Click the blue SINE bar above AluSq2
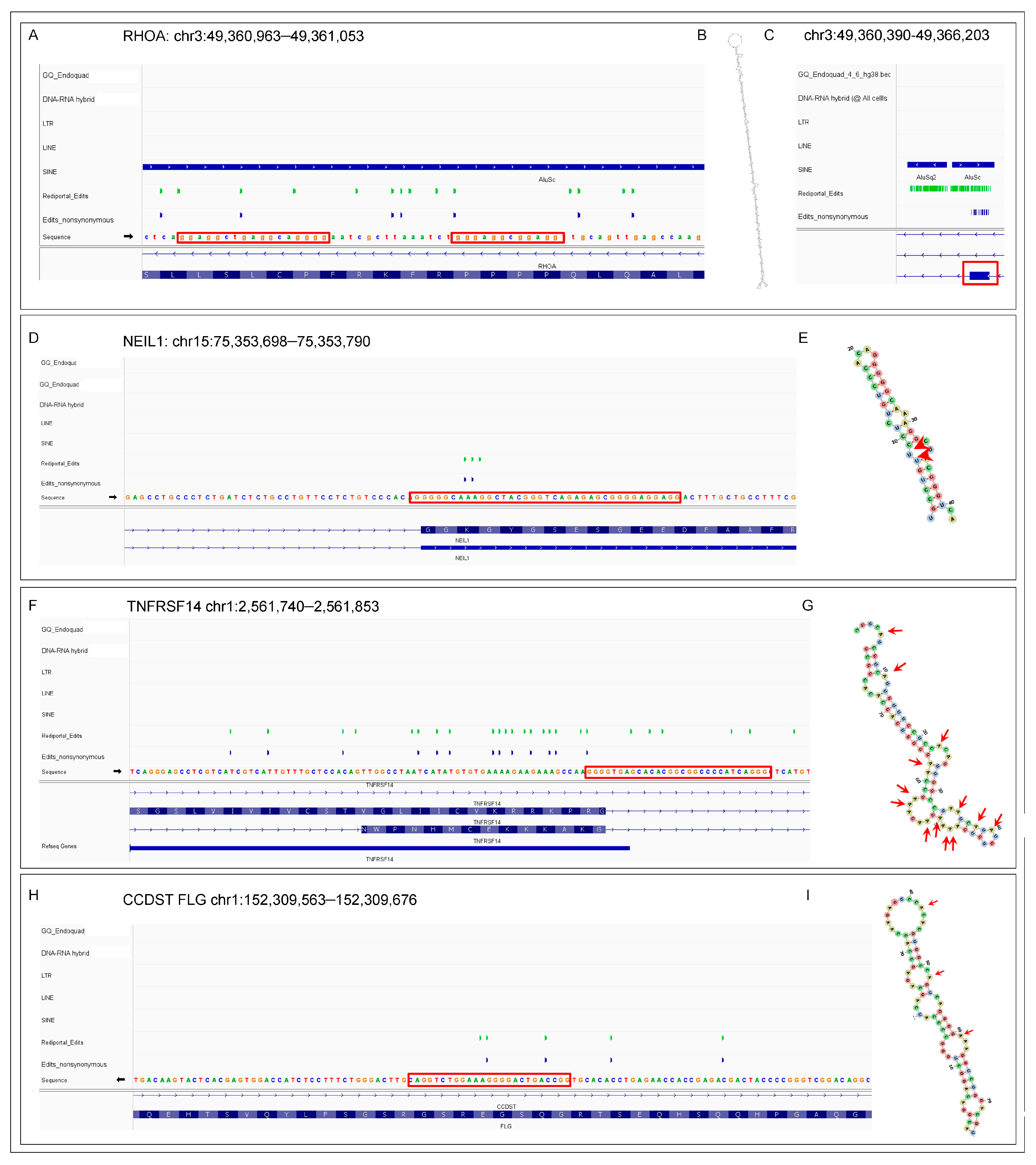Screen dimensions: 1036x1165 [927, 165]
